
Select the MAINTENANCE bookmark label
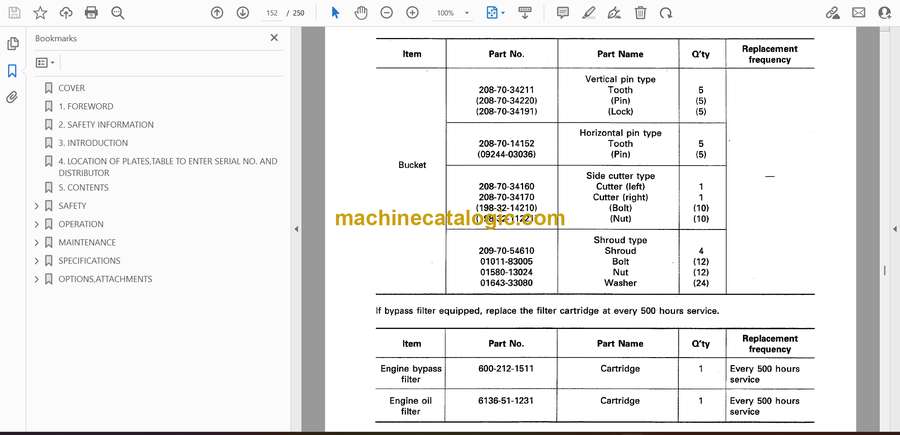87,242
